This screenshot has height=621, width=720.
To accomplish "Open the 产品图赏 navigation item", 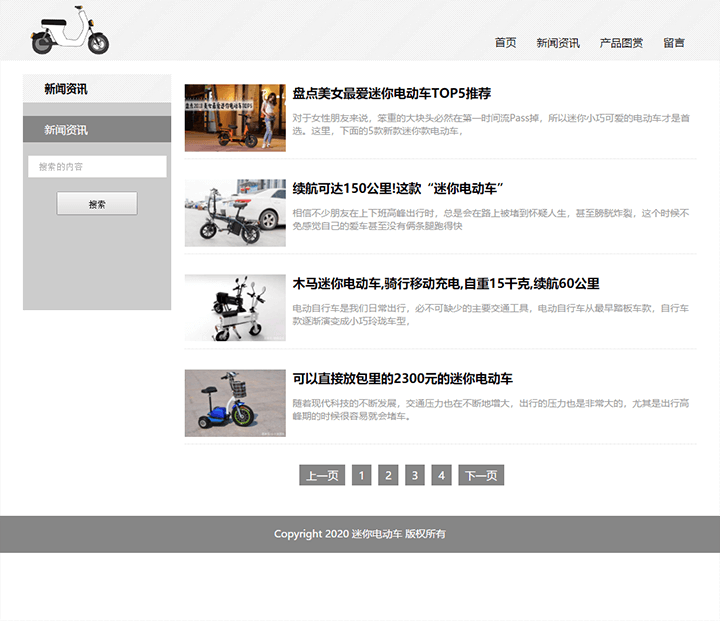I will coord(621,43).
